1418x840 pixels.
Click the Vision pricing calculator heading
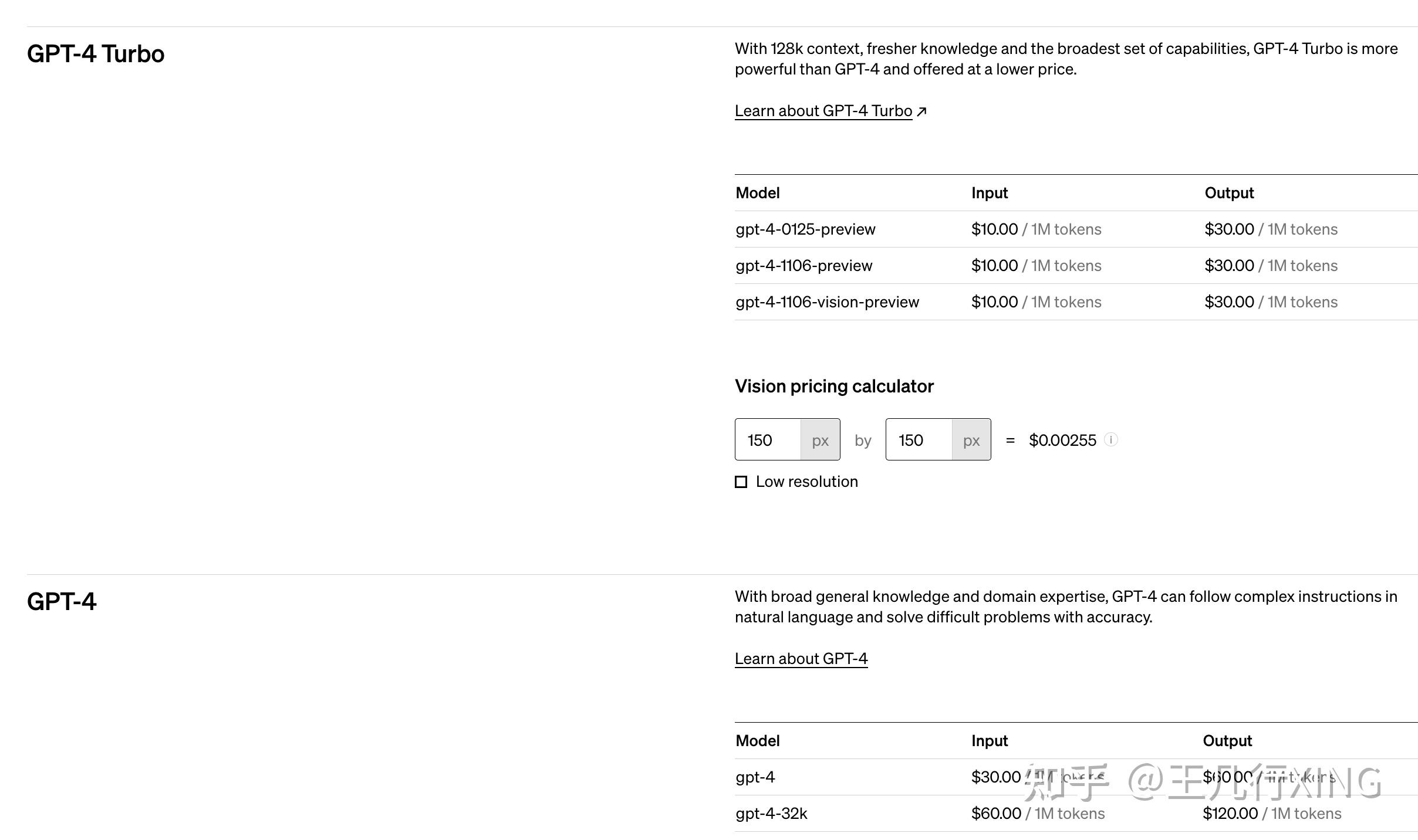point(834,386)
